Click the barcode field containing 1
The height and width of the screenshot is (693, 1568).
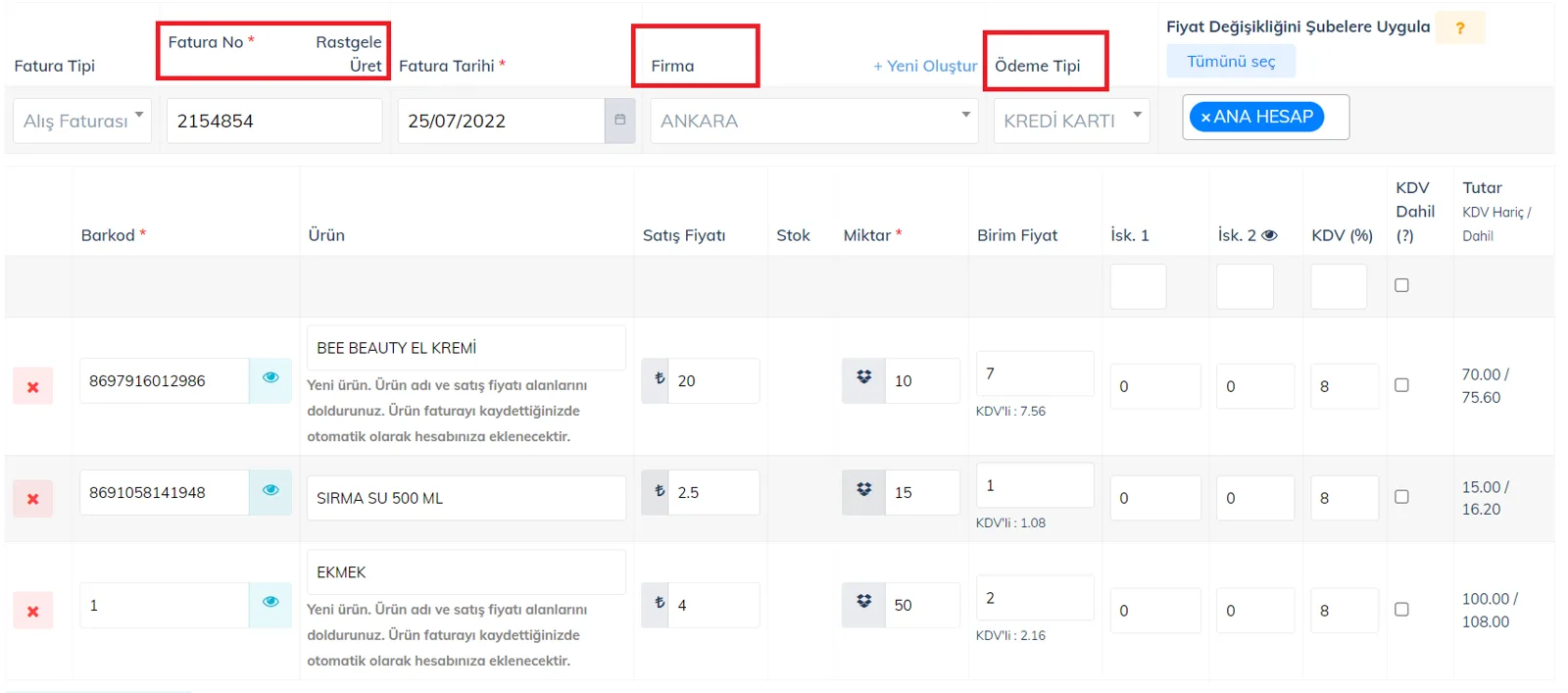click(165, 605)
